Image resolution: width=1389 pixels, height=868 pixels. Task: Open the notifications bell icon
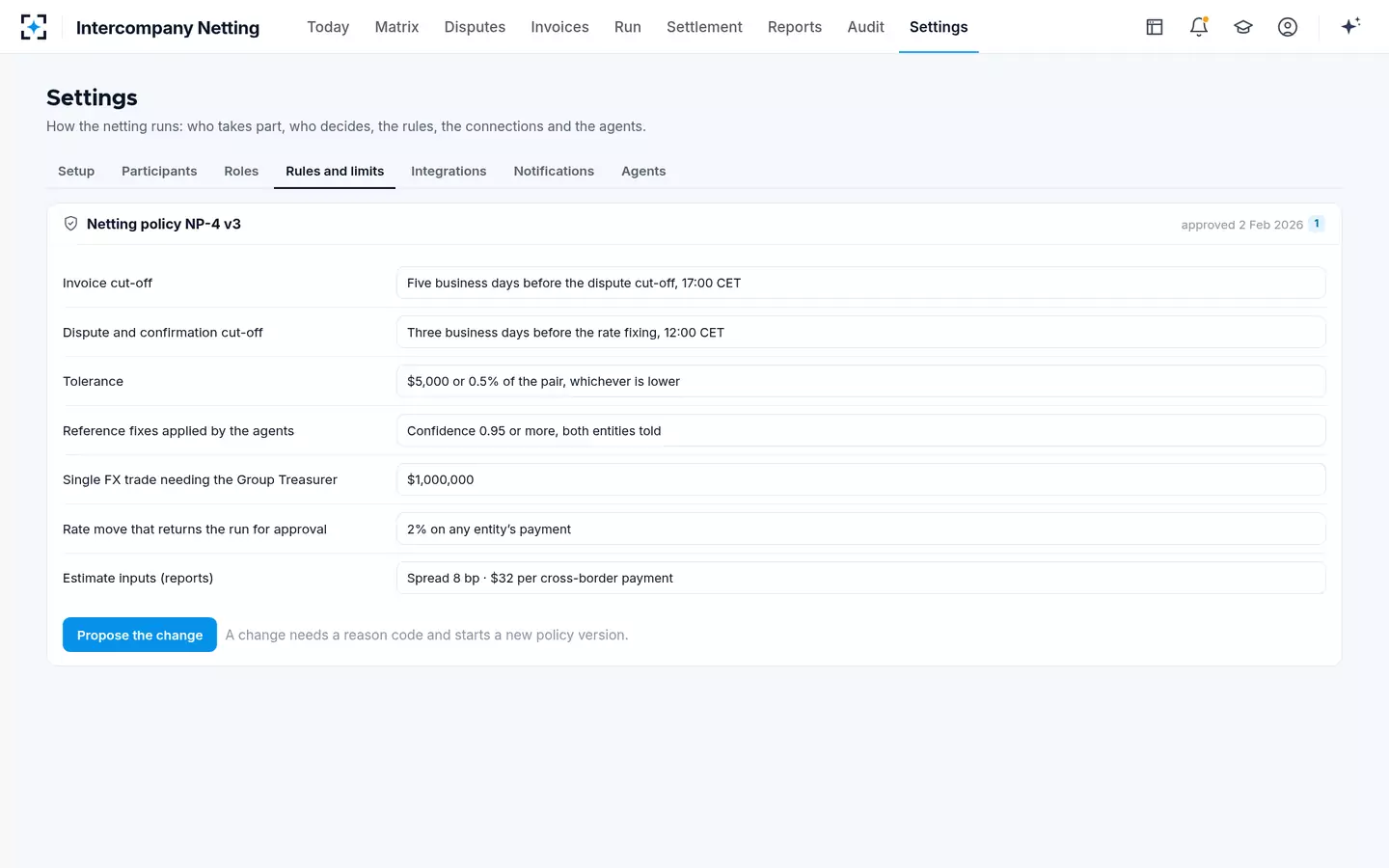tap(1199, 27)
